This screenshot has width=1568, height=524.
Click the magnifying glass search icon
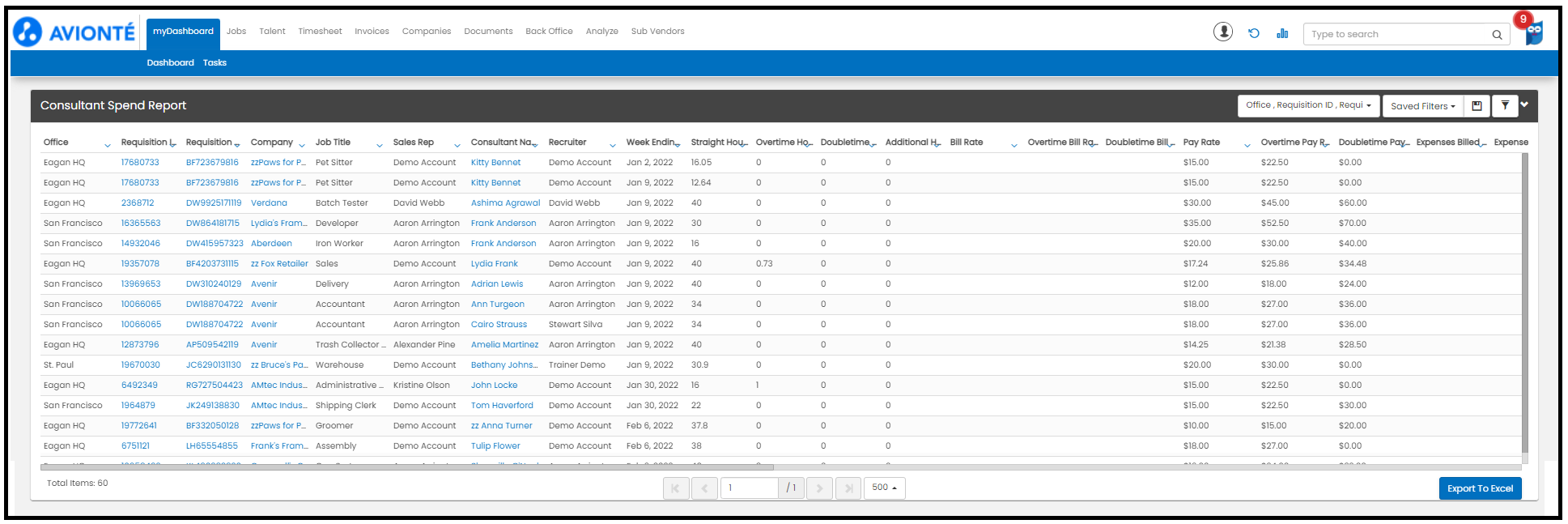click(1497, 35)
